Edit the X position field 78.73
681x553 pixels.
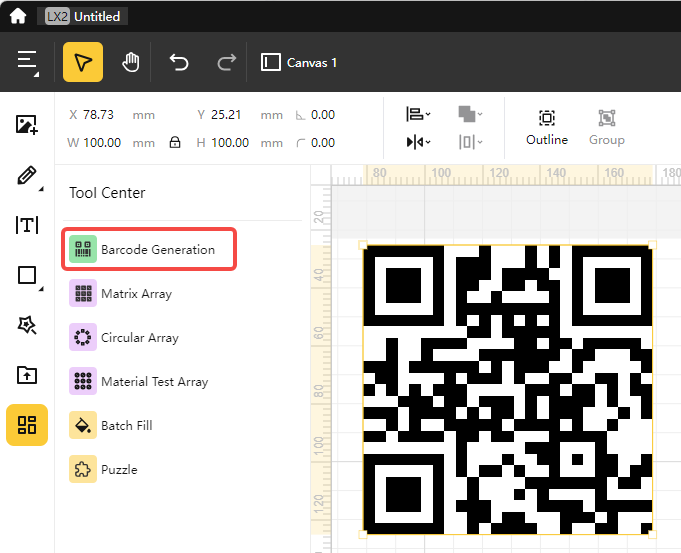pyautogui.click(x=98, y=115)
